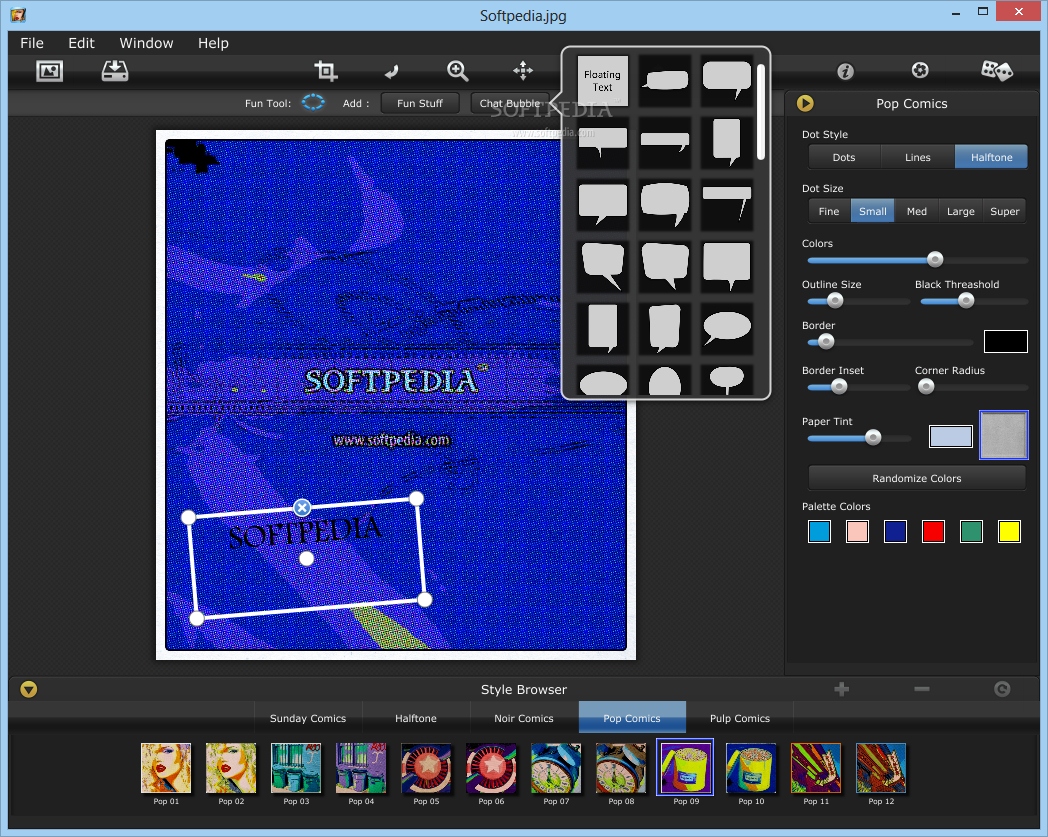This screenshot has width=1048, height=837.
Task: Click the Fun Stuff button
Action: [x=420, y=103]
